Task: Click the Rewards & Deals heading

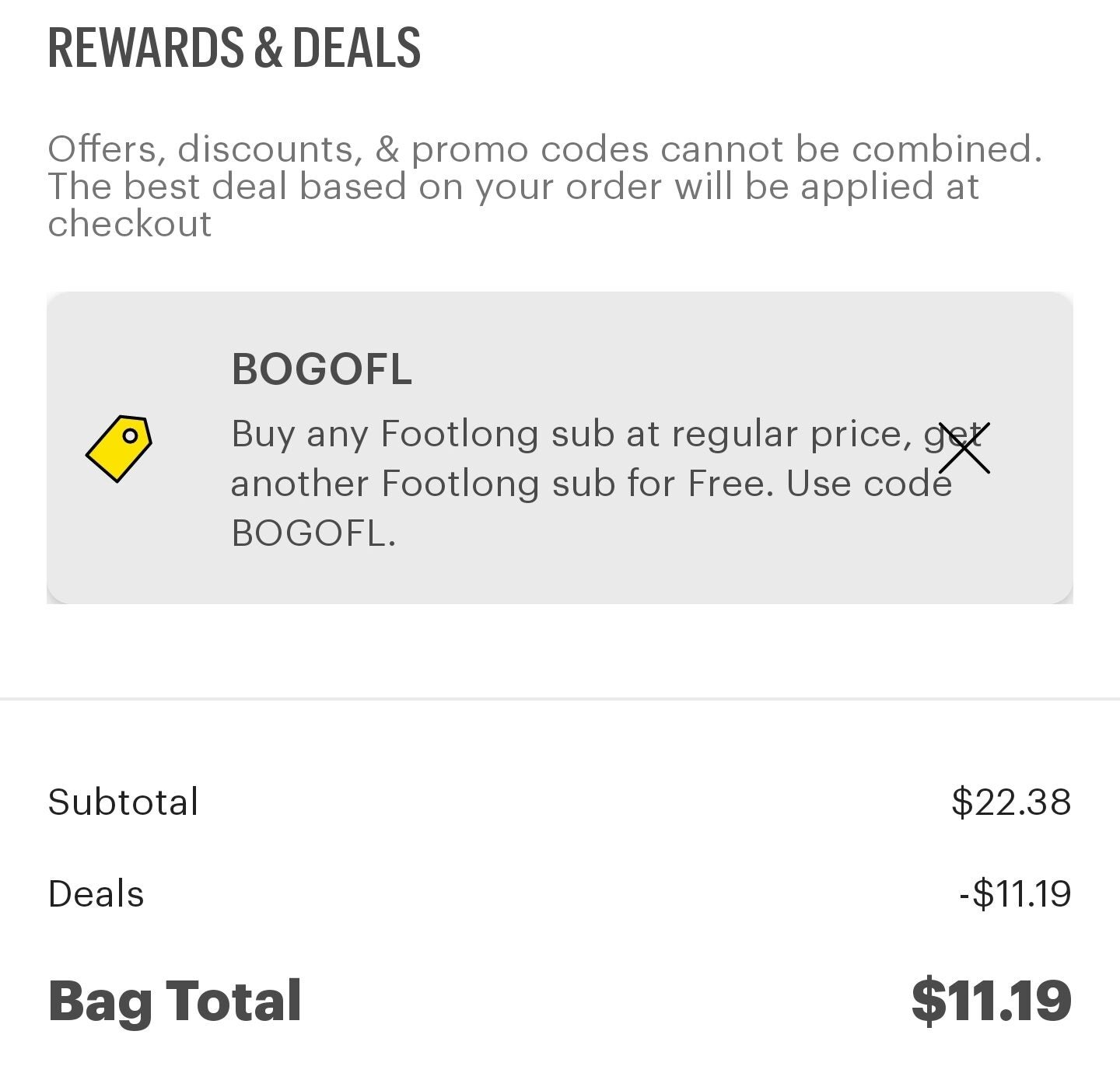Action: pos(234,47)
